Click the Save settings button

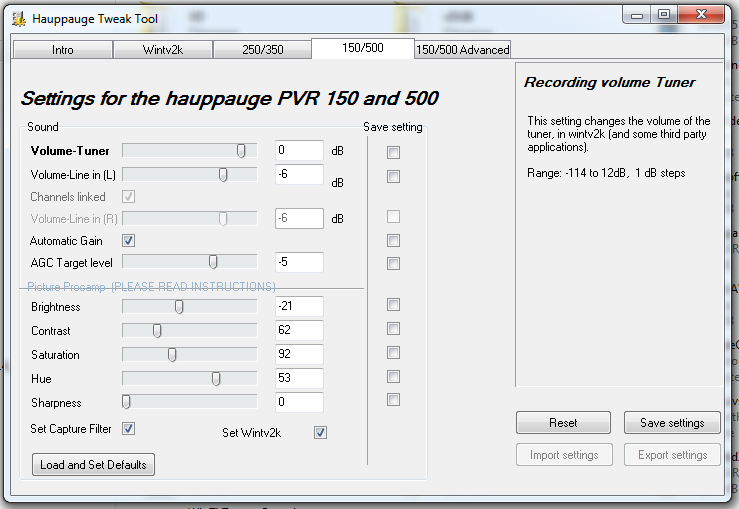tap(672, 423)
